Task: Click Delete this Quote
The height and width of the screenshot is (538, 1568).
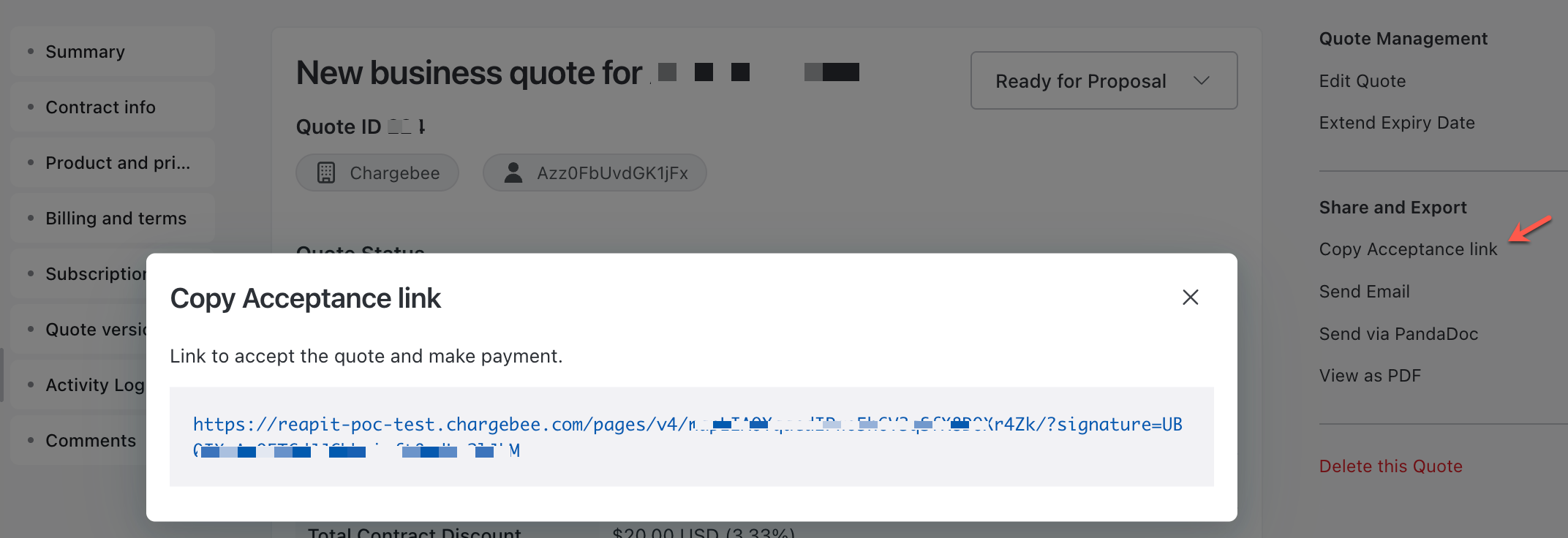Action: coord(1390,466)
